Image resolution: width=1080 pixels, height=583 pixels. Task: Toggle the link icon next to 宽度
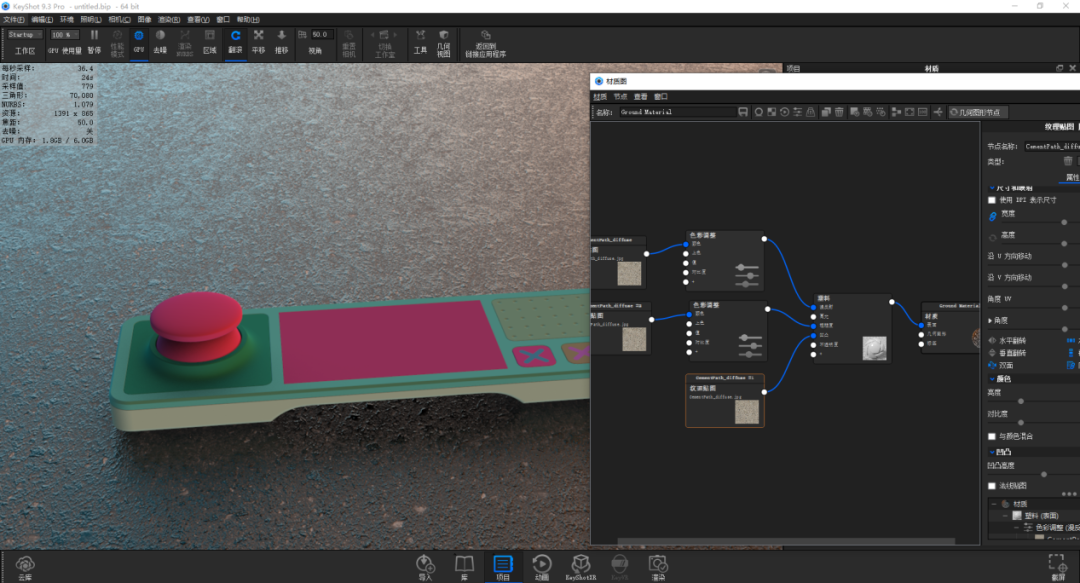tap(993, 216)
